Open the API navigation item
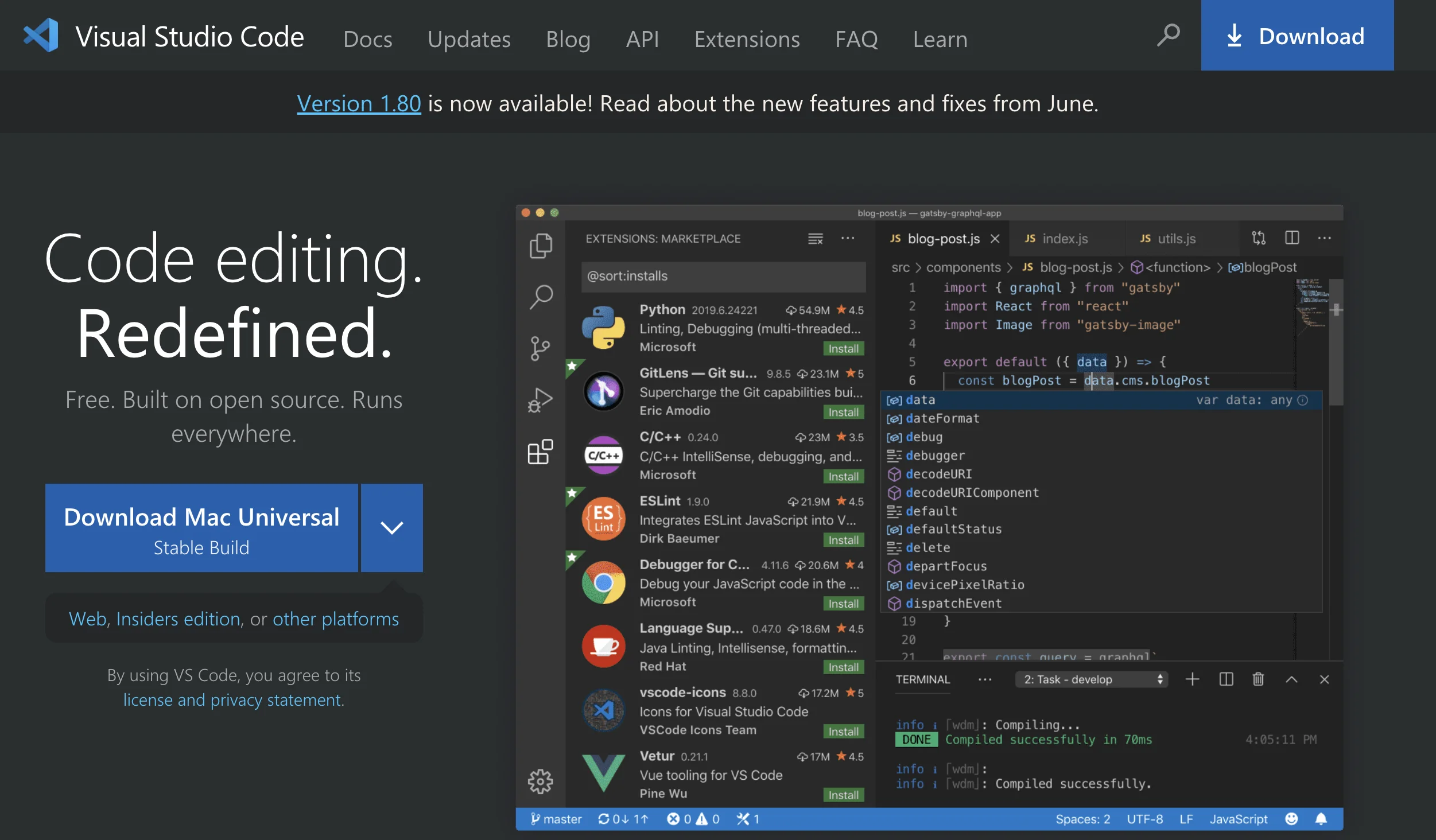Screen dimensions: 1436x840 (x=642, y=39)
